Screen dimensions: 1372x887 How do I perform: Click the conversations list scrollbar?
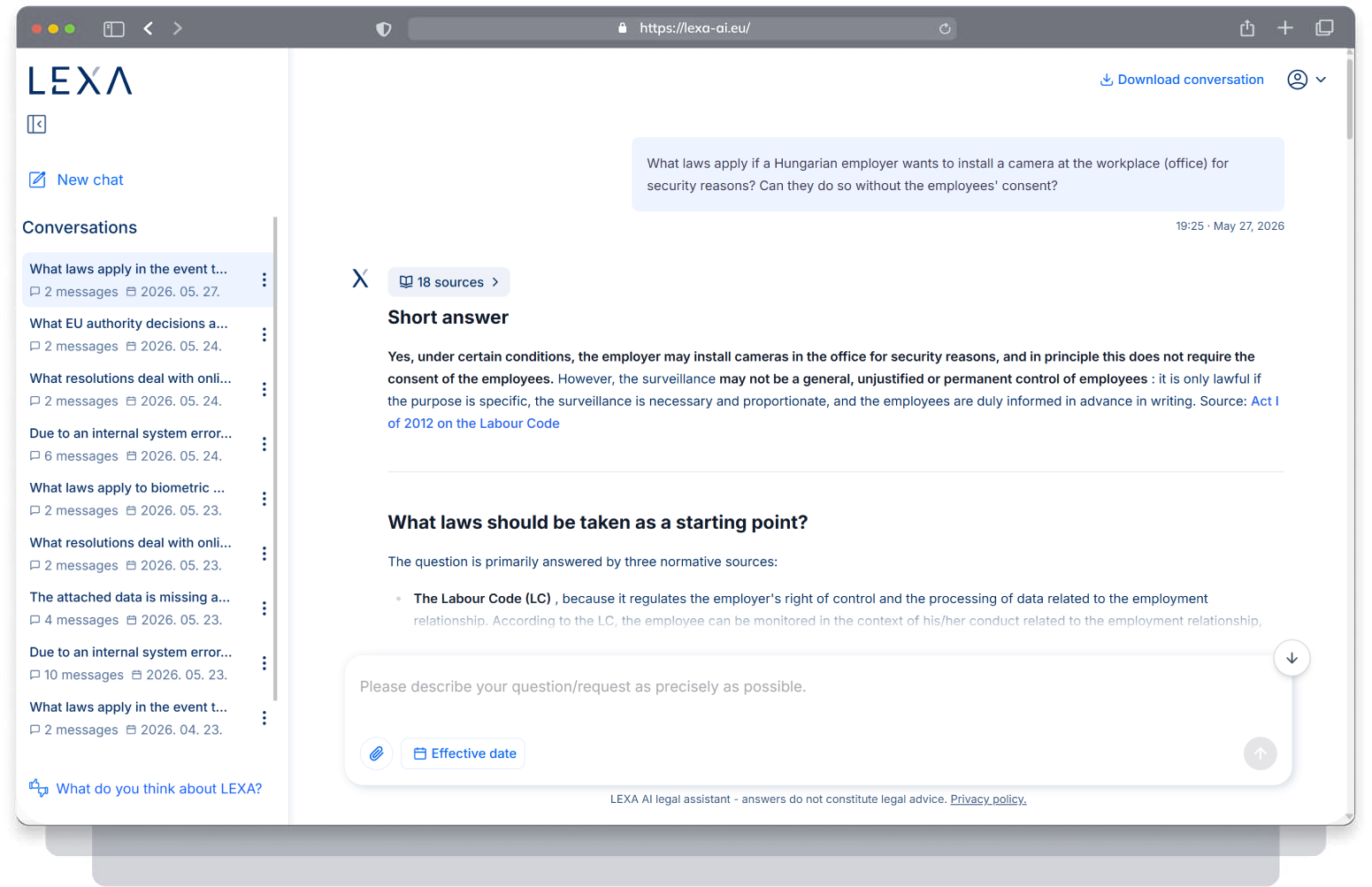coord(275,458)
